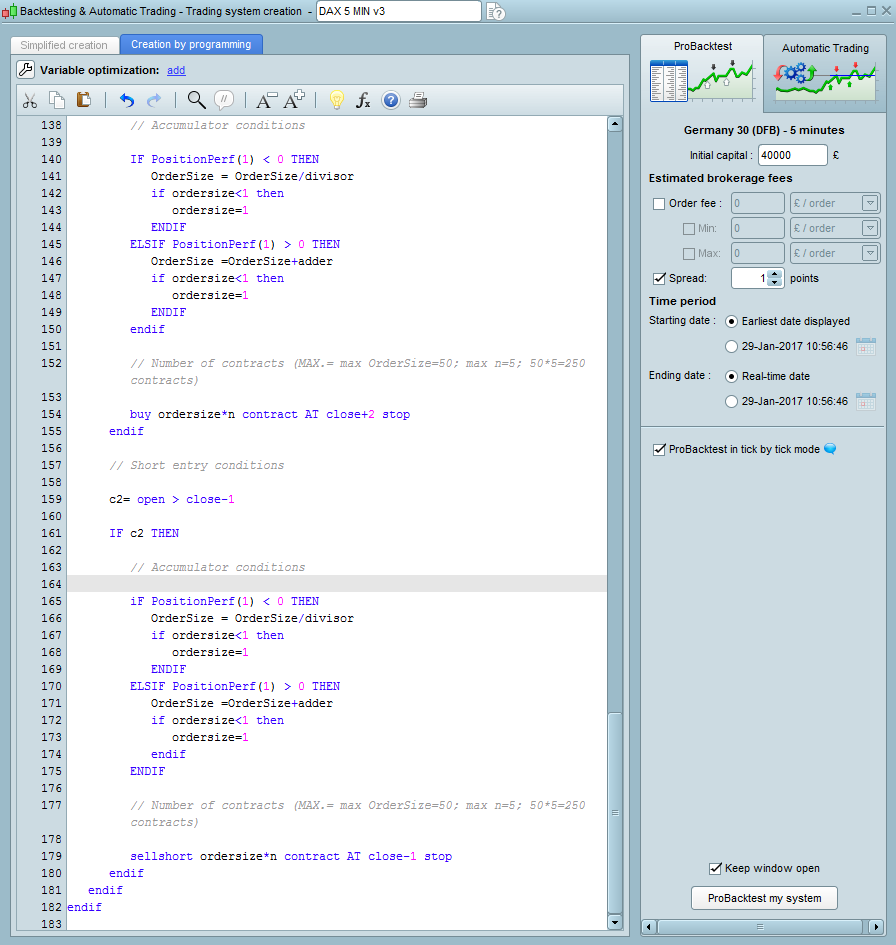Click the Cut scissors icon
The height and width of the screenshot is (945, 896).
point(30,100)
